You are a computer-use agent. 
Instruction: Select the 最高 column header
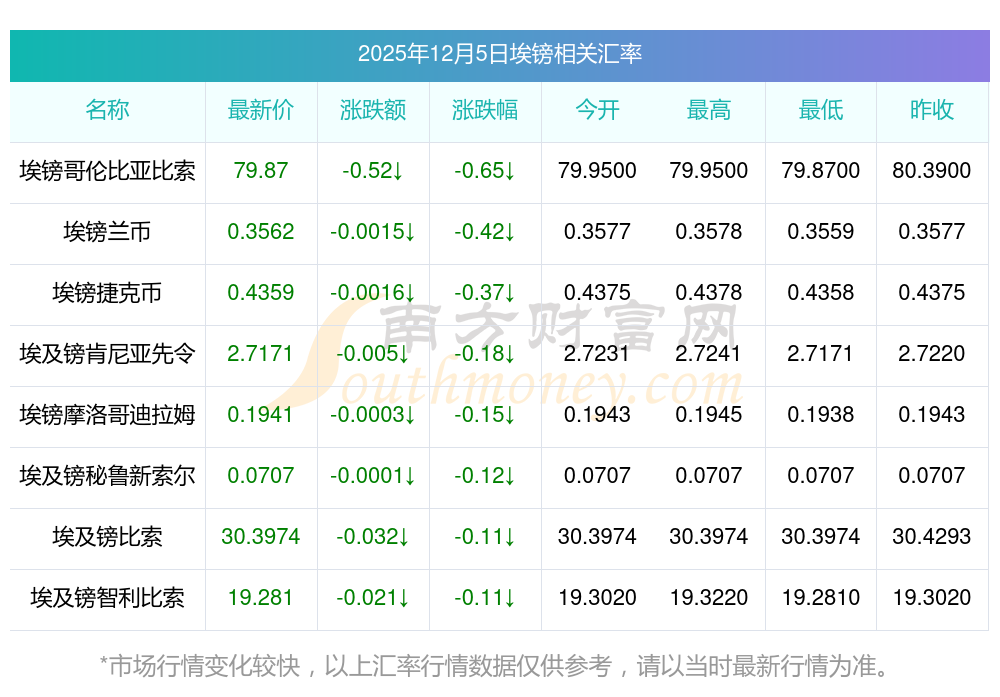click(709, 110)
